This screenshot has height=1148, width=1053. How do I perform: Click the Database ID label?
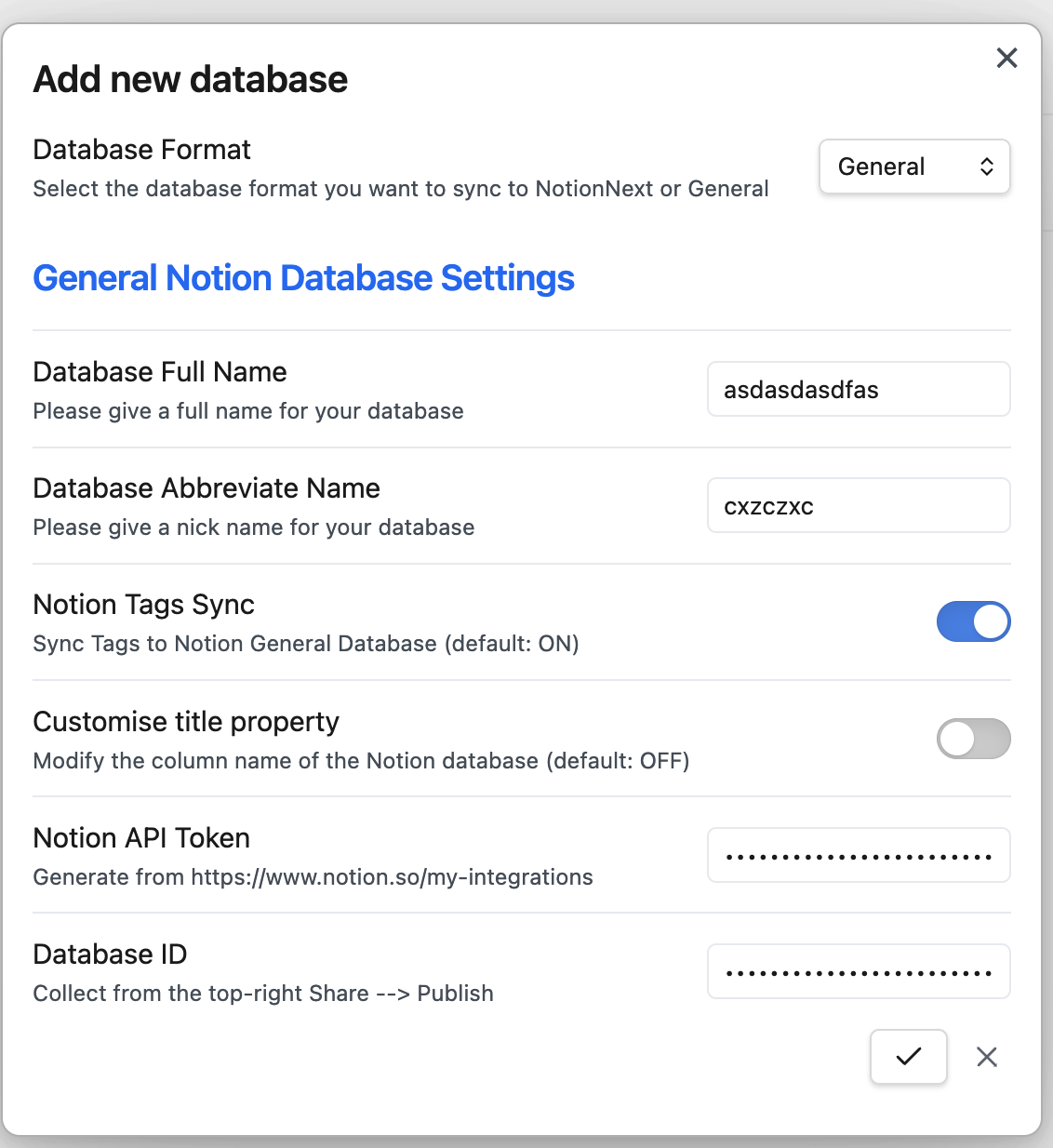click(x=110, y=954)
